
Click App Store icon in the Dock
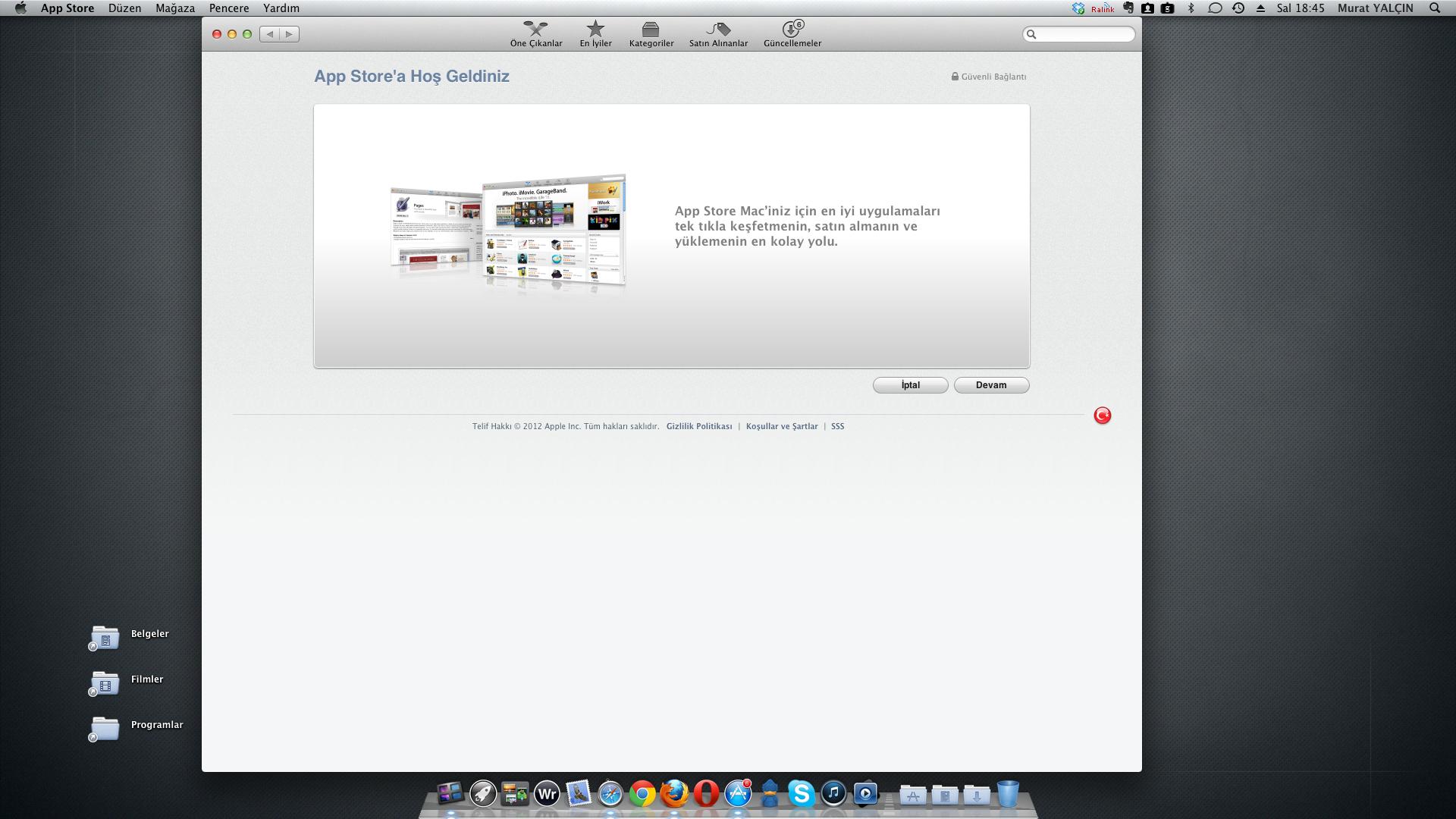pos(738,794)
